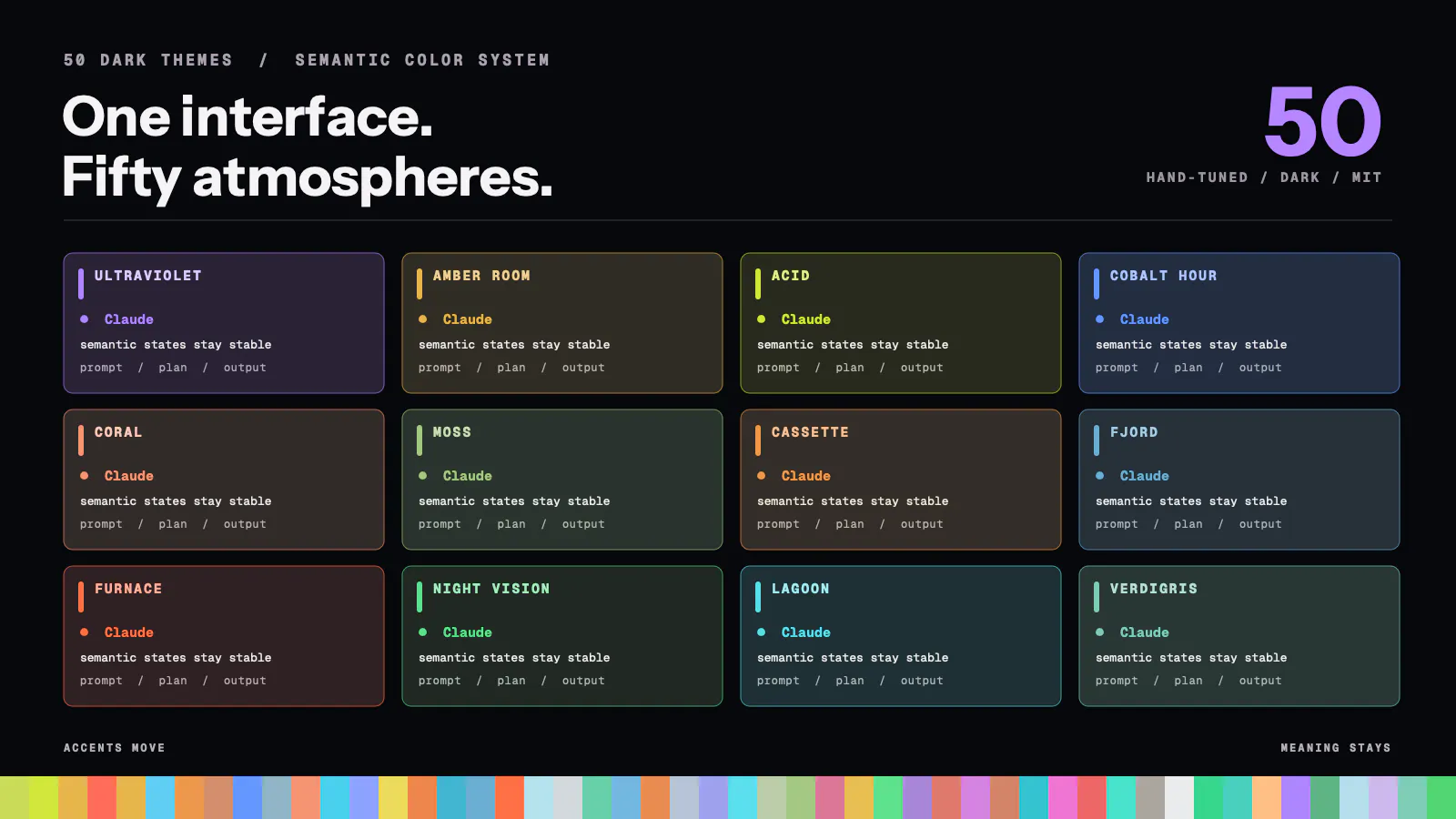Select the AMBER ROOM theme title

[x=481, y=276]
